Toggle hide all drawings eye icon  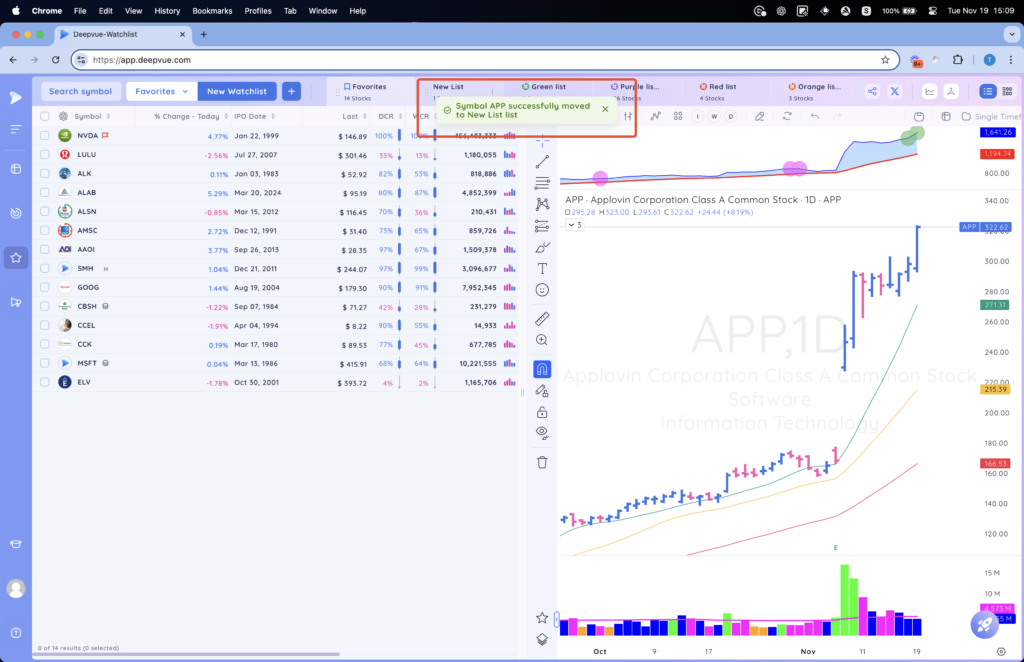pyautogui.click(x=542, y=432)
